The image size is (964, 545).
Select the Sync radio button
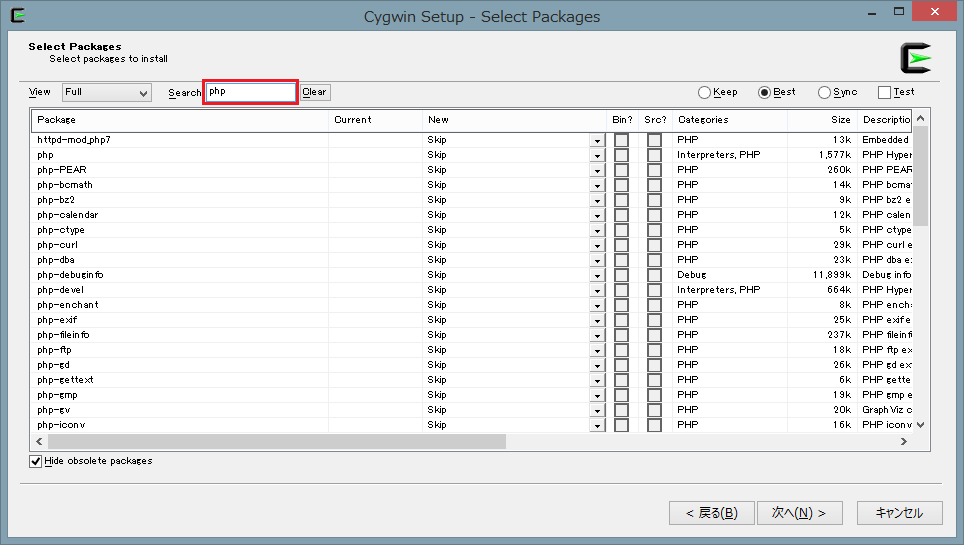click(825, 93)
